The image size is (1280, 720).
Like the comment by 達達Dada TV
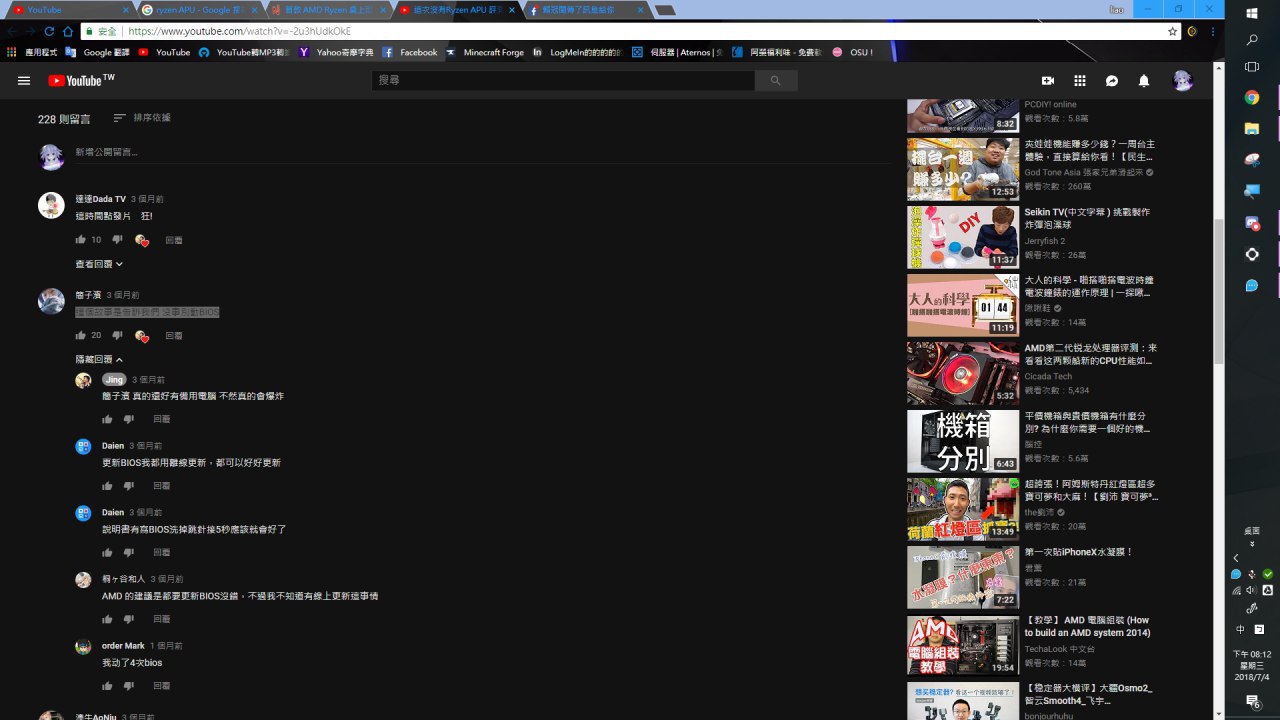pyautogui.click(x=80, y=240)
